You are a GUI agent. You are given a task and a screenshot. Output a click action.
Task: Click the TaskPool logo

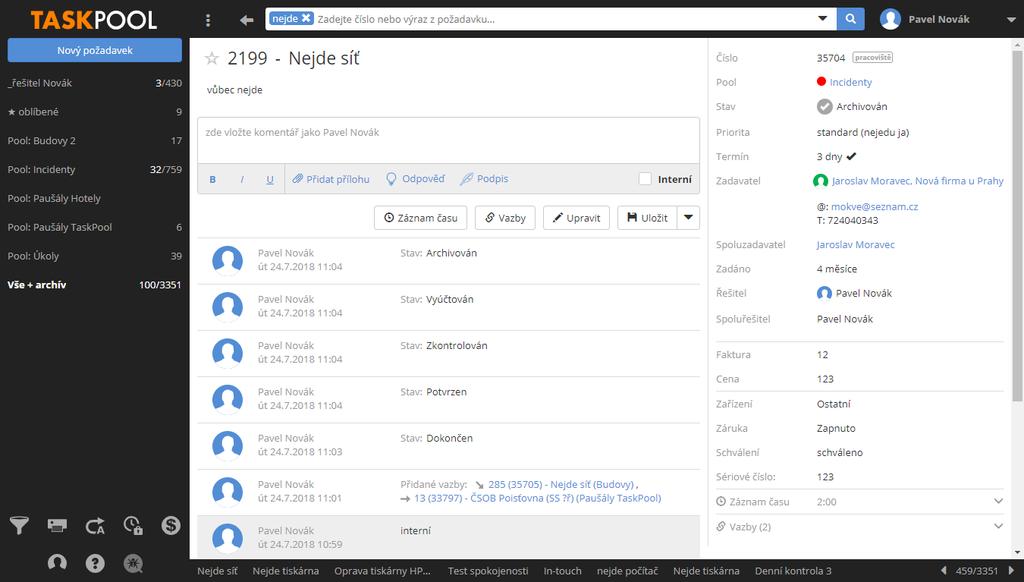point(93,20)
